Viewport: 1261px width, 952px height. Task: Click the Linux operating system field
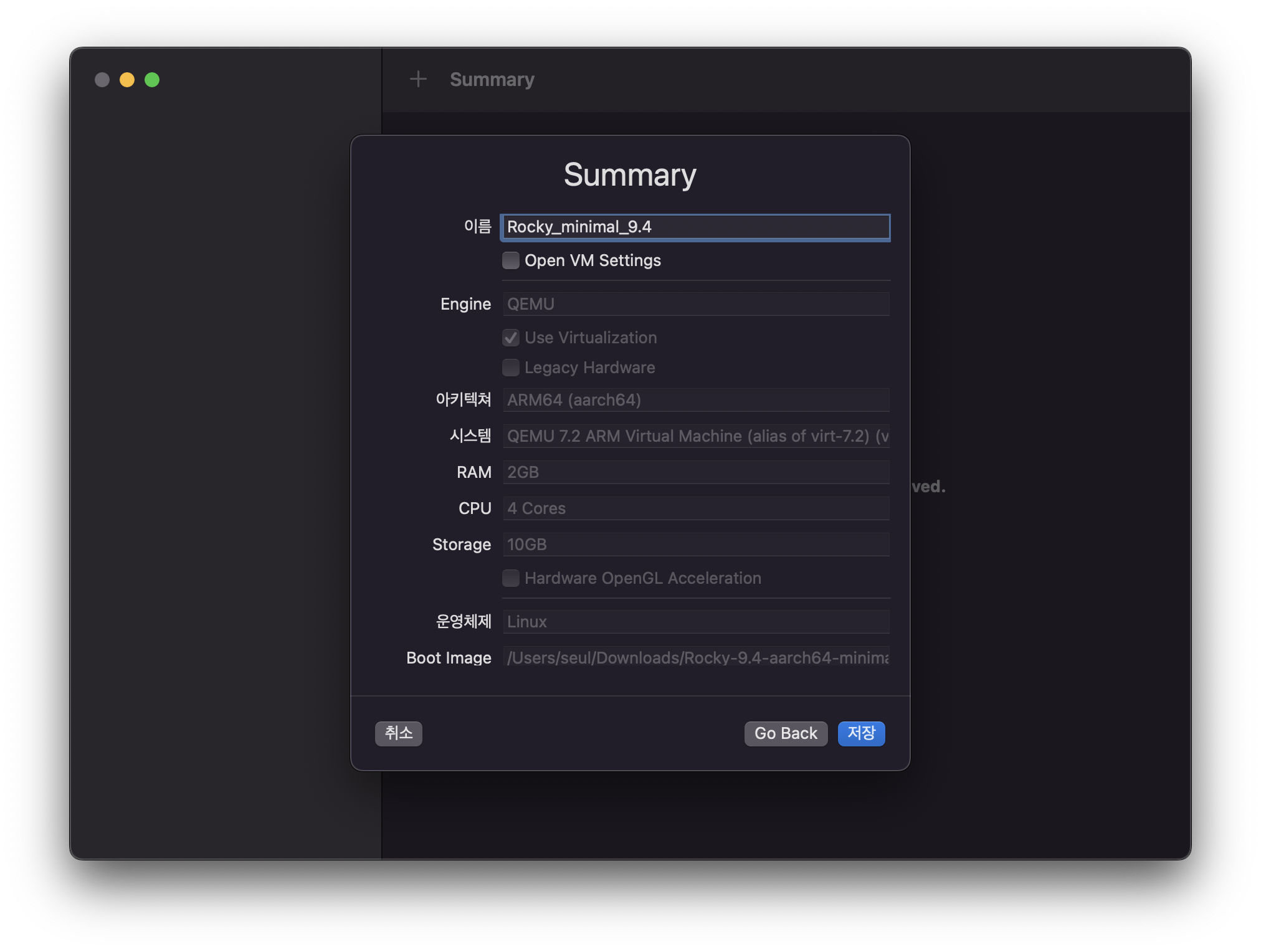click(695, 622)
